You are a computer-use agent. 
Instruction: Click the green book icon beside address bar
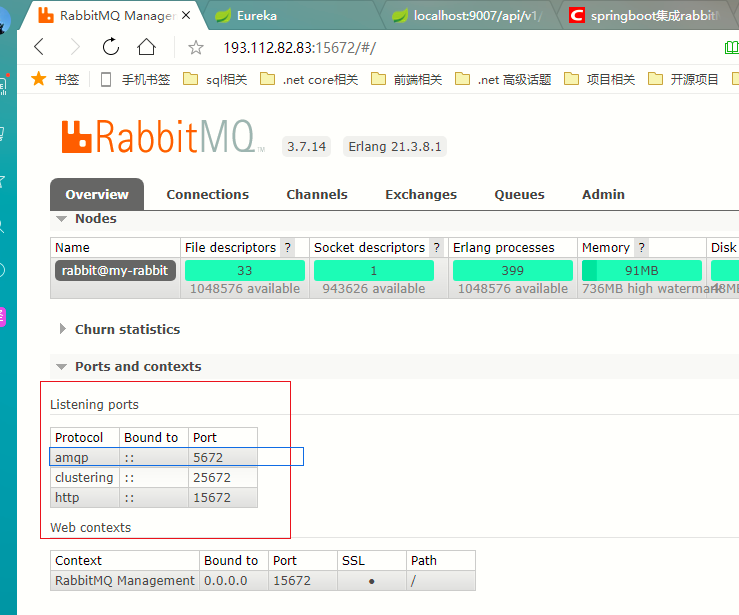tap(731, 48)
